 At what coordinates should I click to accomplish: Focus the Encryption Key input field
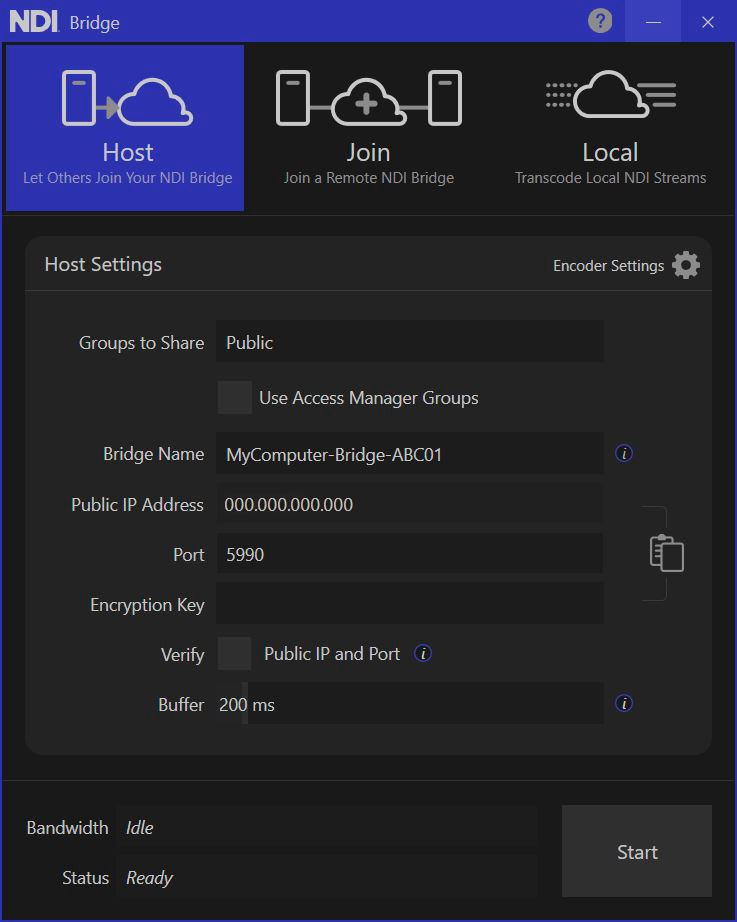tap(410, 604)
